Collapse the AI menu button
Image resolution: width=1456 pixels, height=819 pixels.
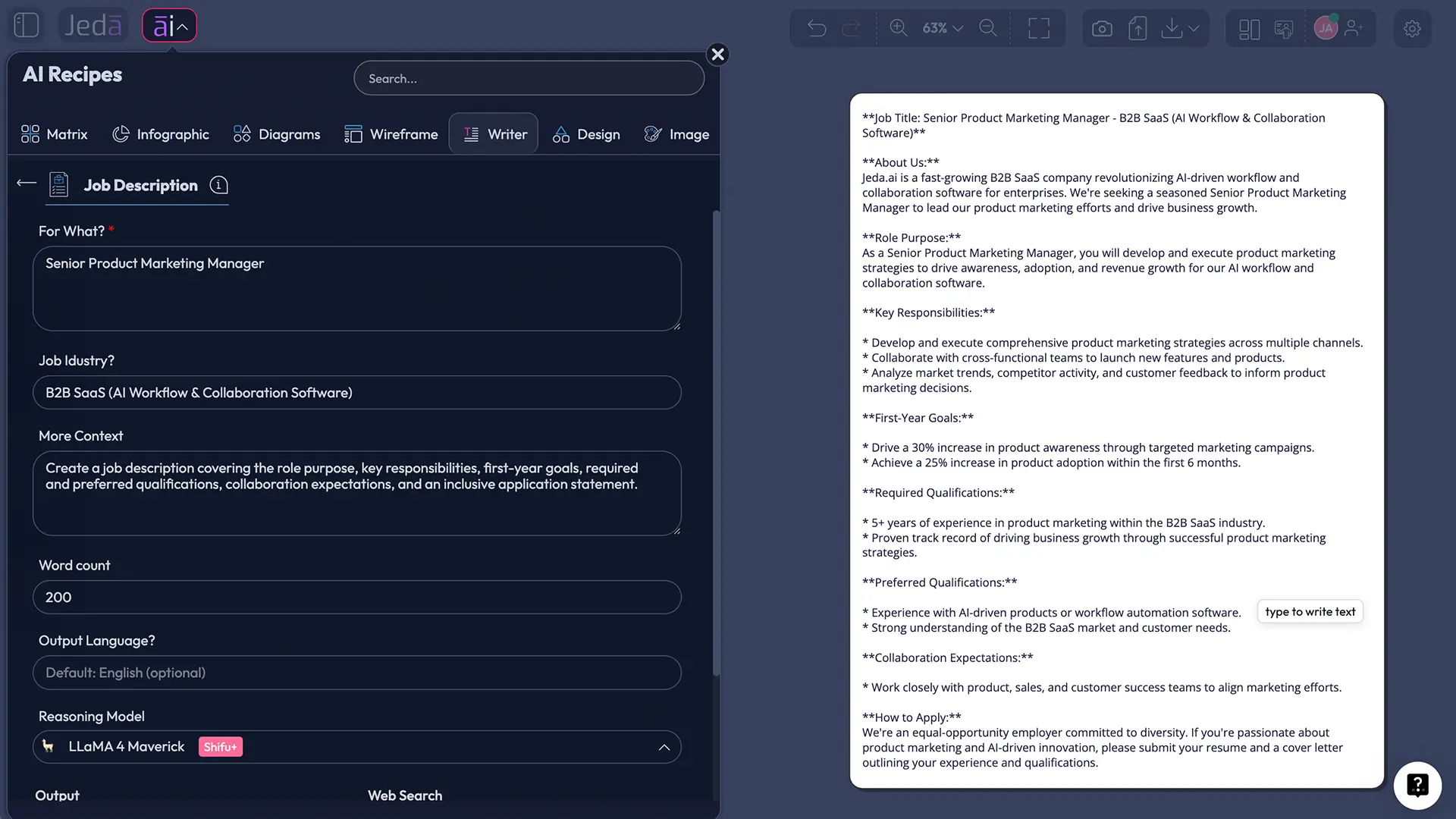[x=169, y=25]
